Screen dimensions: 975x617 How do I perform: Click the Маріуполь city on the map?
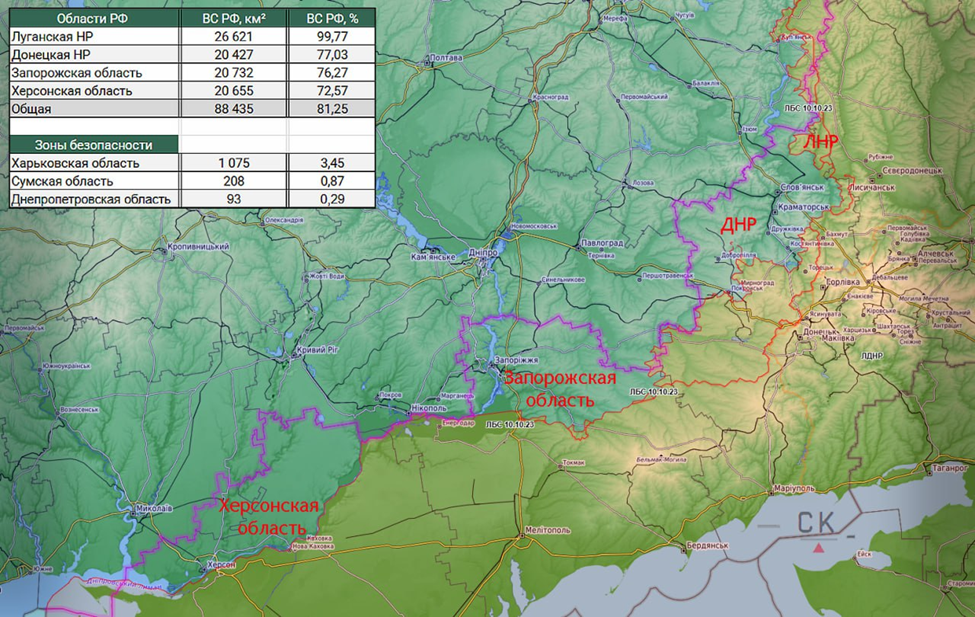pyautogui.click(x=795, y=489)
